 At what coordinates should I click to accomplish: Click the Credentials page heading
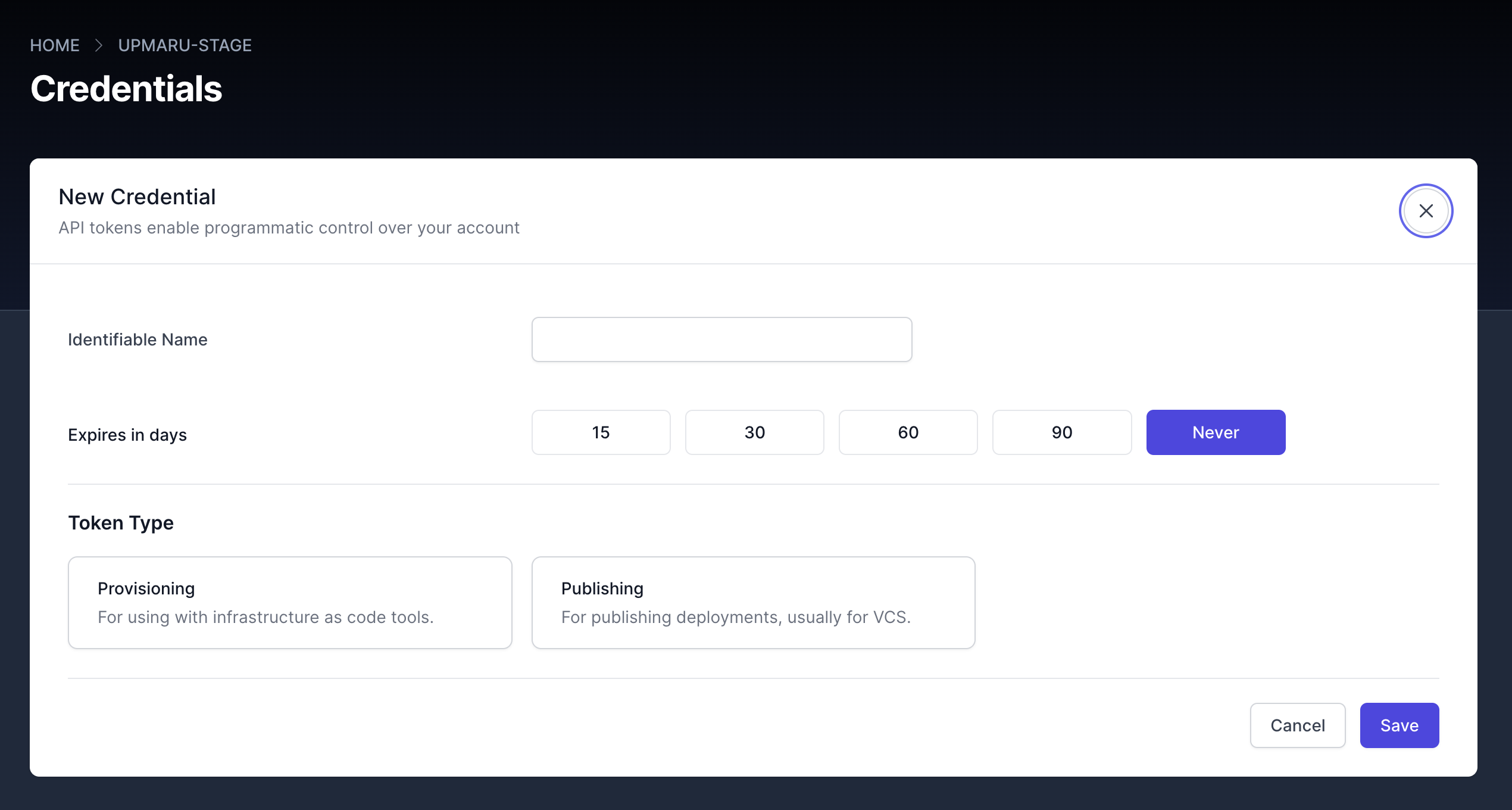tap(126, 89)
